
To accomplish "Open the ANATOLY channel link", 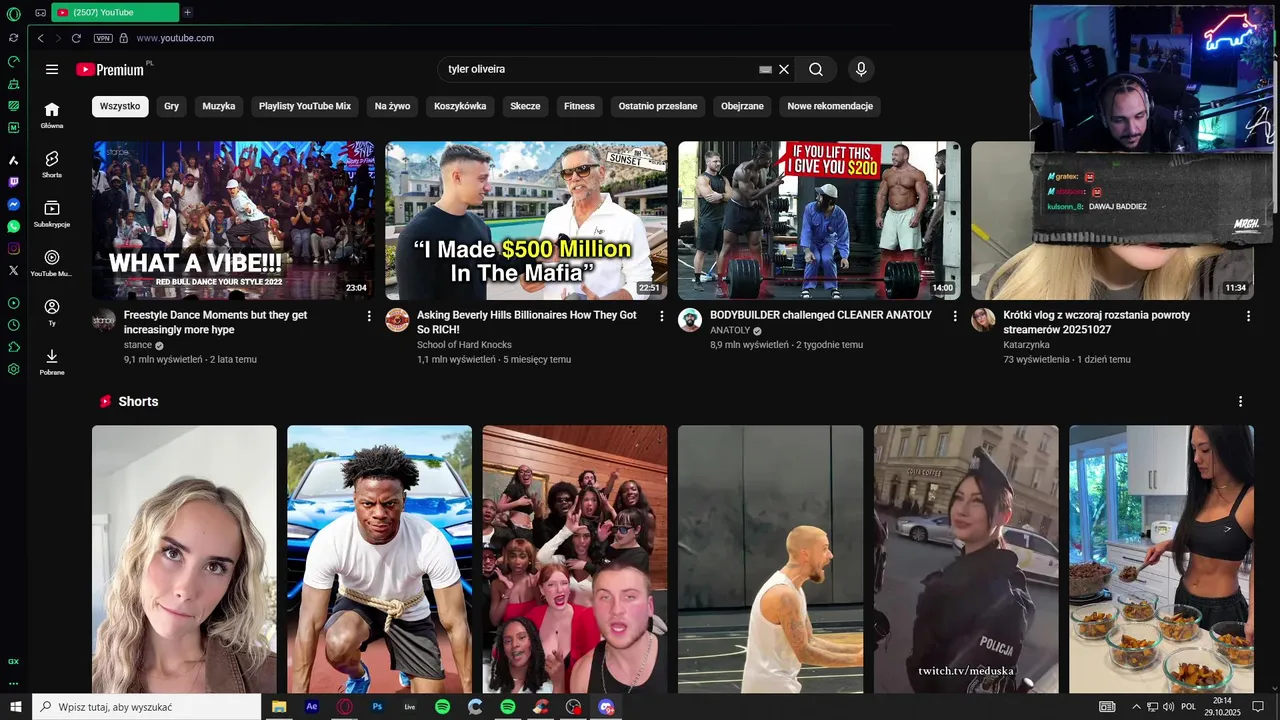I will point(730,330).
